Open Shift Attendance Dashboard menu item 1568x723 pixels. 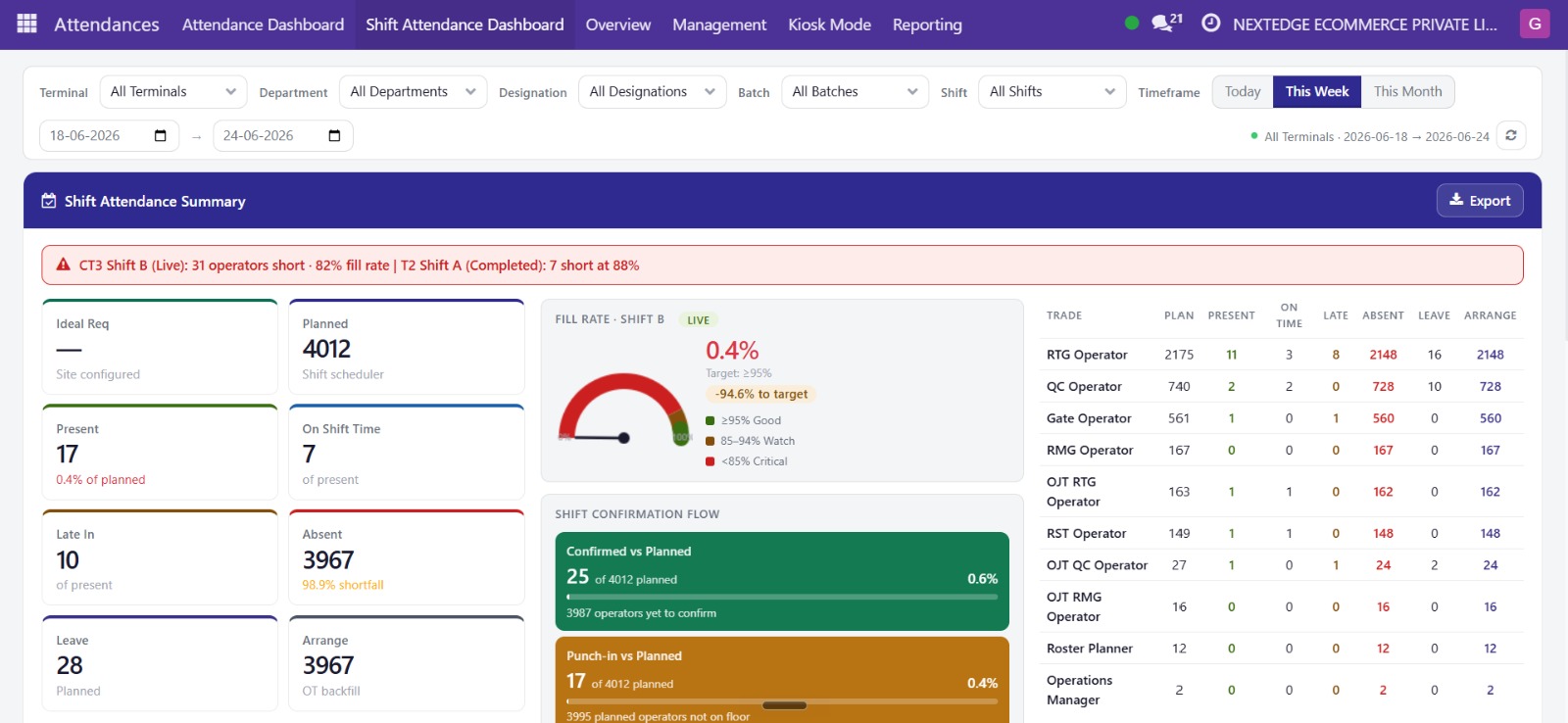(465, 24)
